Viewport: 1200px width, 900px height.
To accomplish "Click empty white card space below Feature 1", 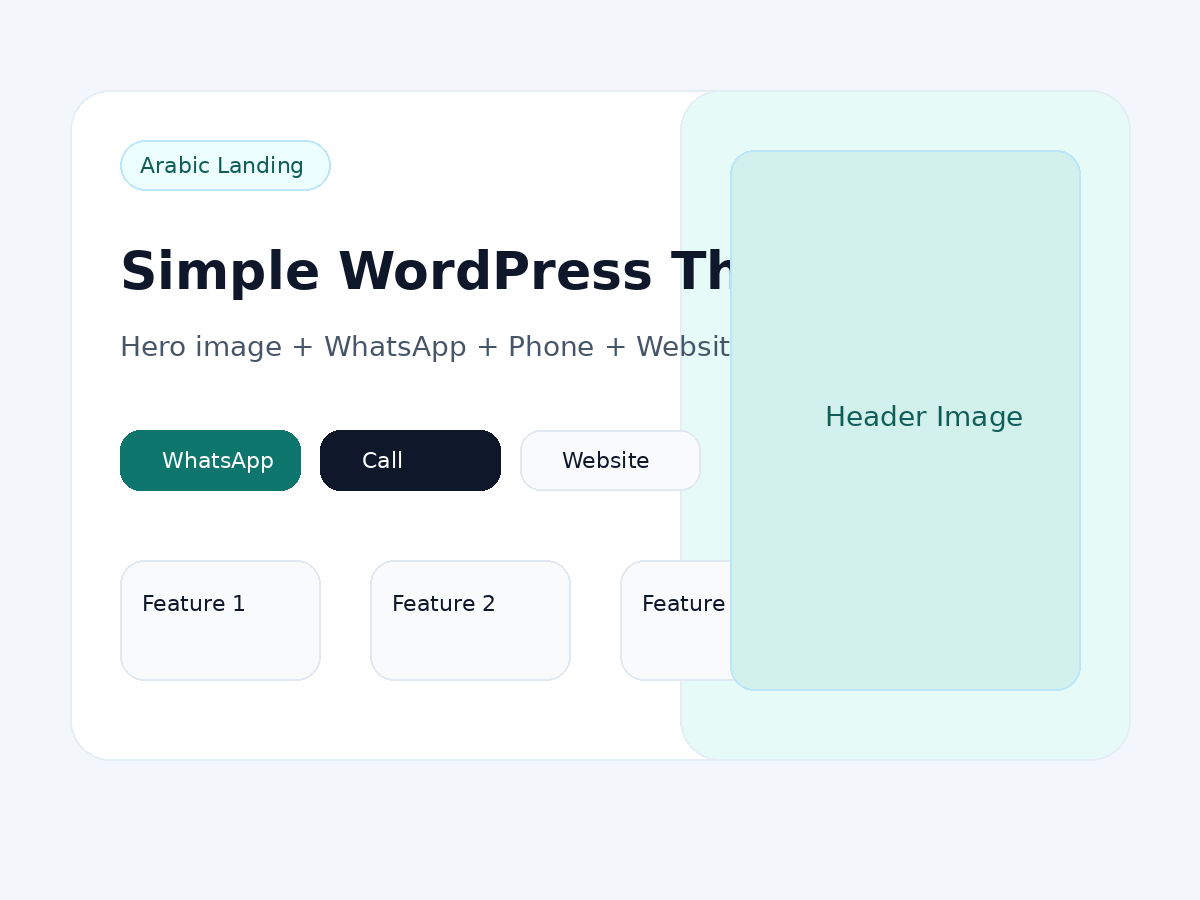I will (220, 720).
